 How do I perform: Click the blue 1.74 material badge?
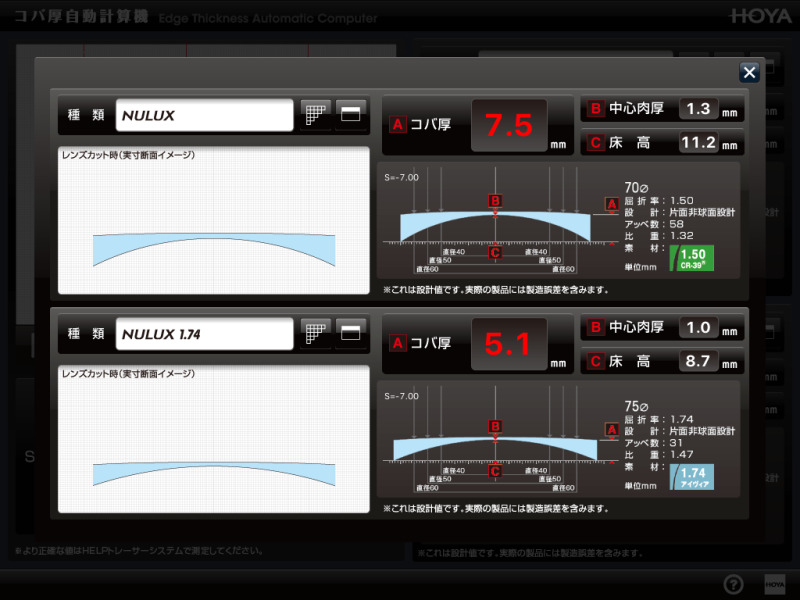click(x=692, y=477)
